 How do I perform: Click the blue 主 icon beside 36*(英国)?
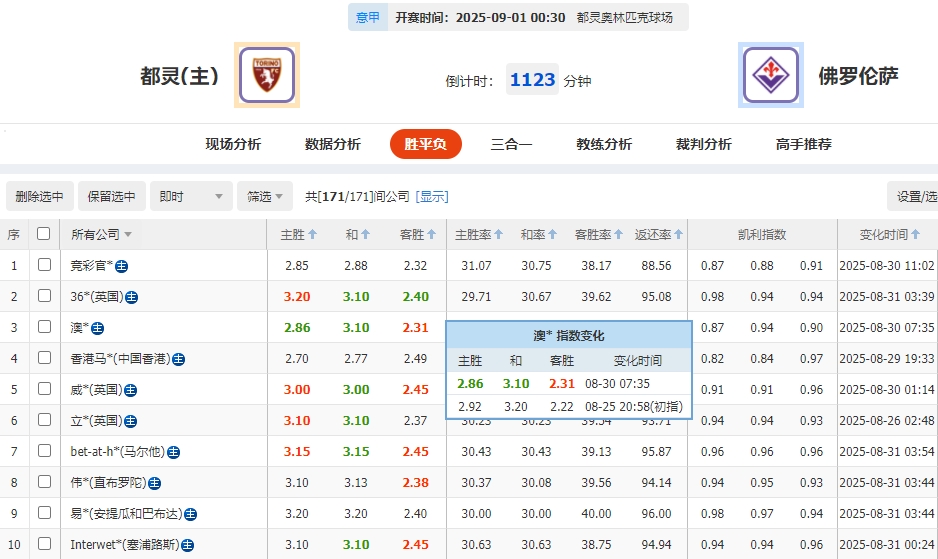pyautogui.click(x=131, y=297)
